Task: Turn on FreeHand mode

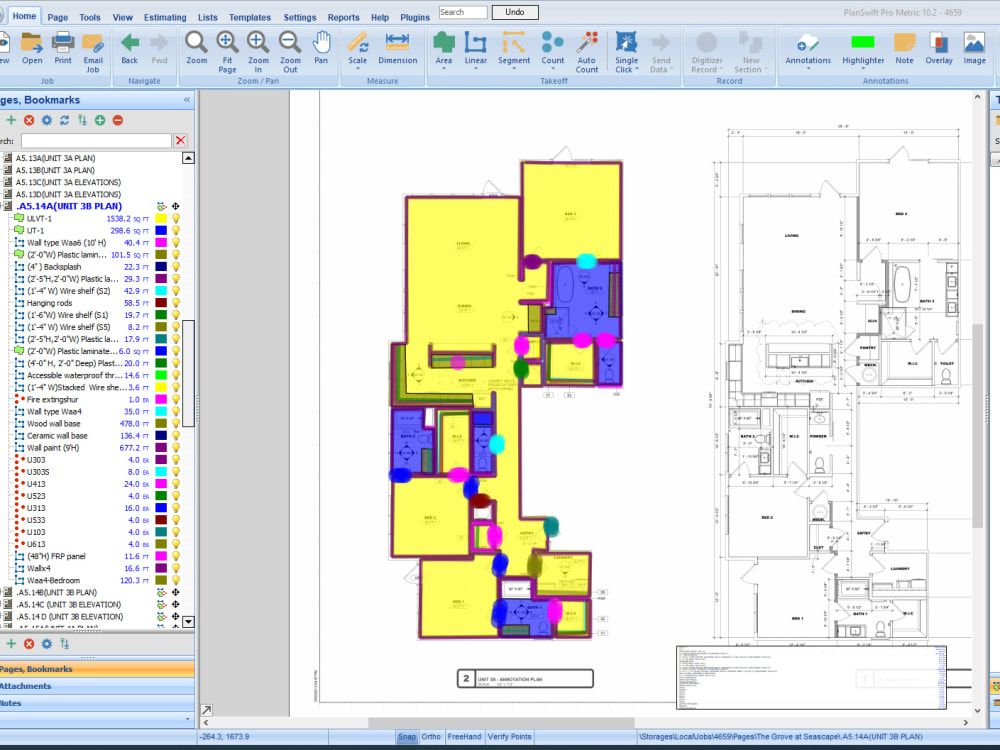Action: tap(464, 736)
